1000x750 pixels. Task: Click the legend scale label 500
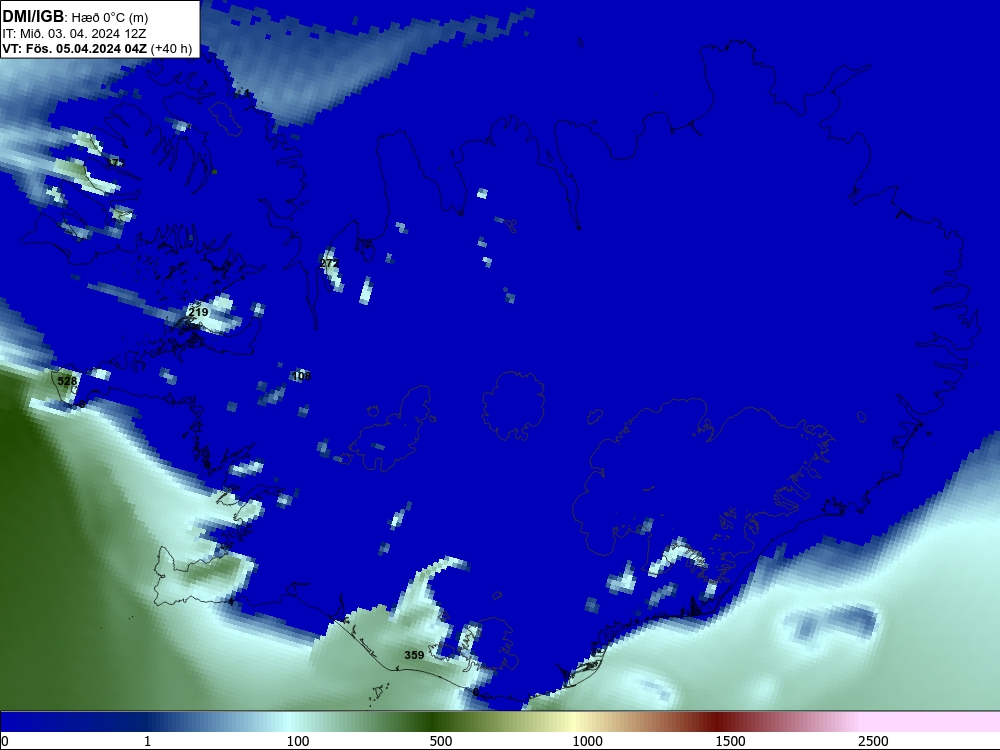441,741
